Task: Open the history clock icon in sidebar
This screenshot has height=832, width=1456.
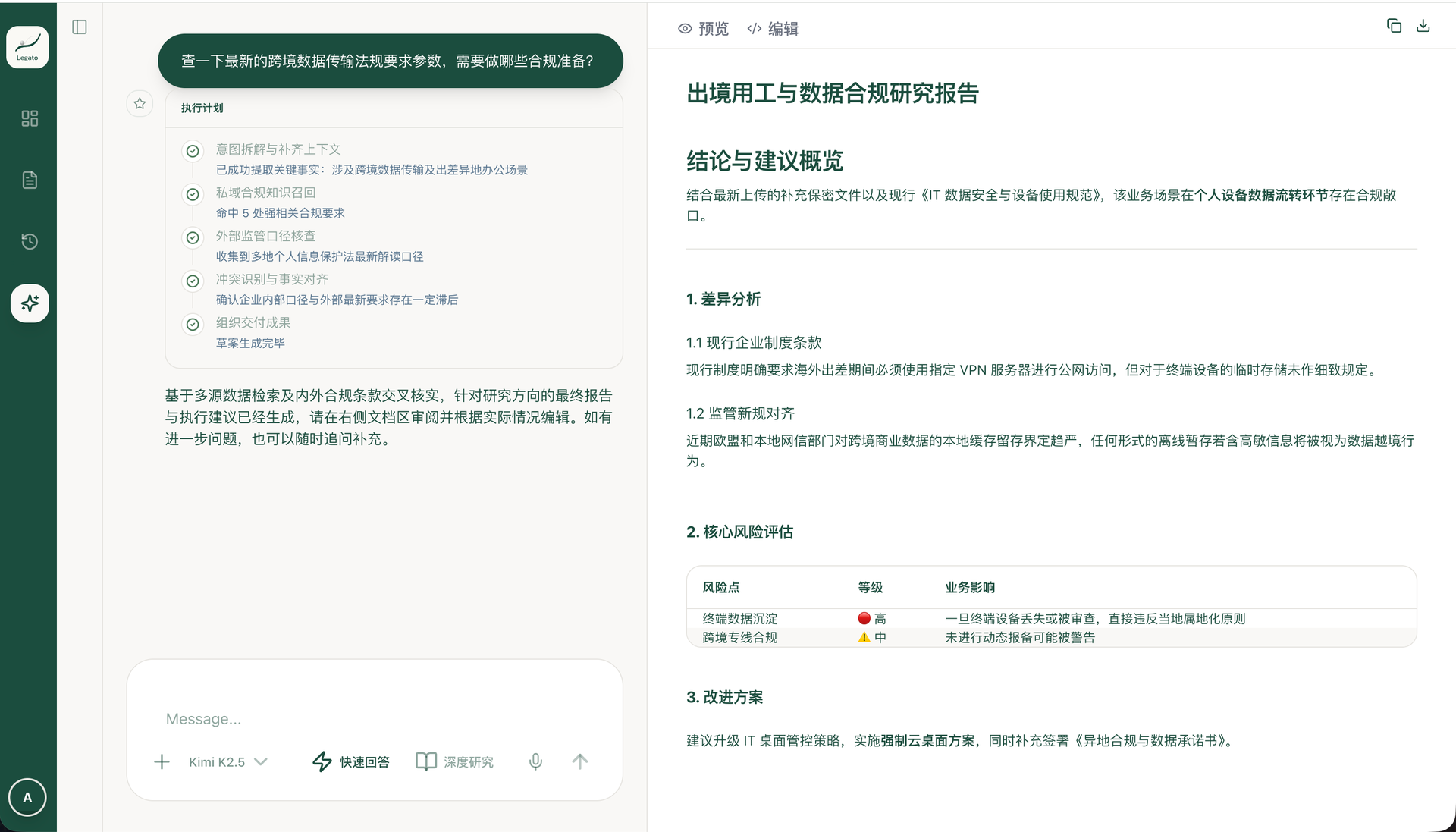Action: (30, 241)
